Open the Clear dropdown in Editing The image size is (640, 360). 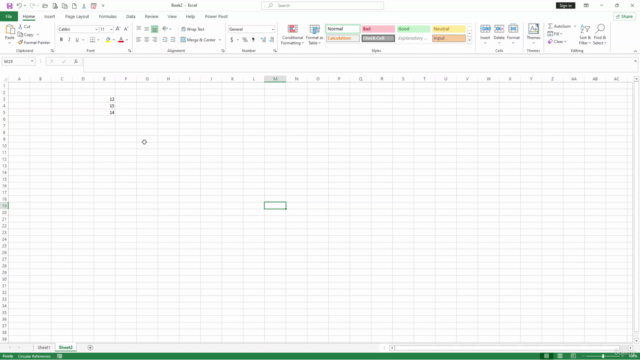[x=558, y=42]
